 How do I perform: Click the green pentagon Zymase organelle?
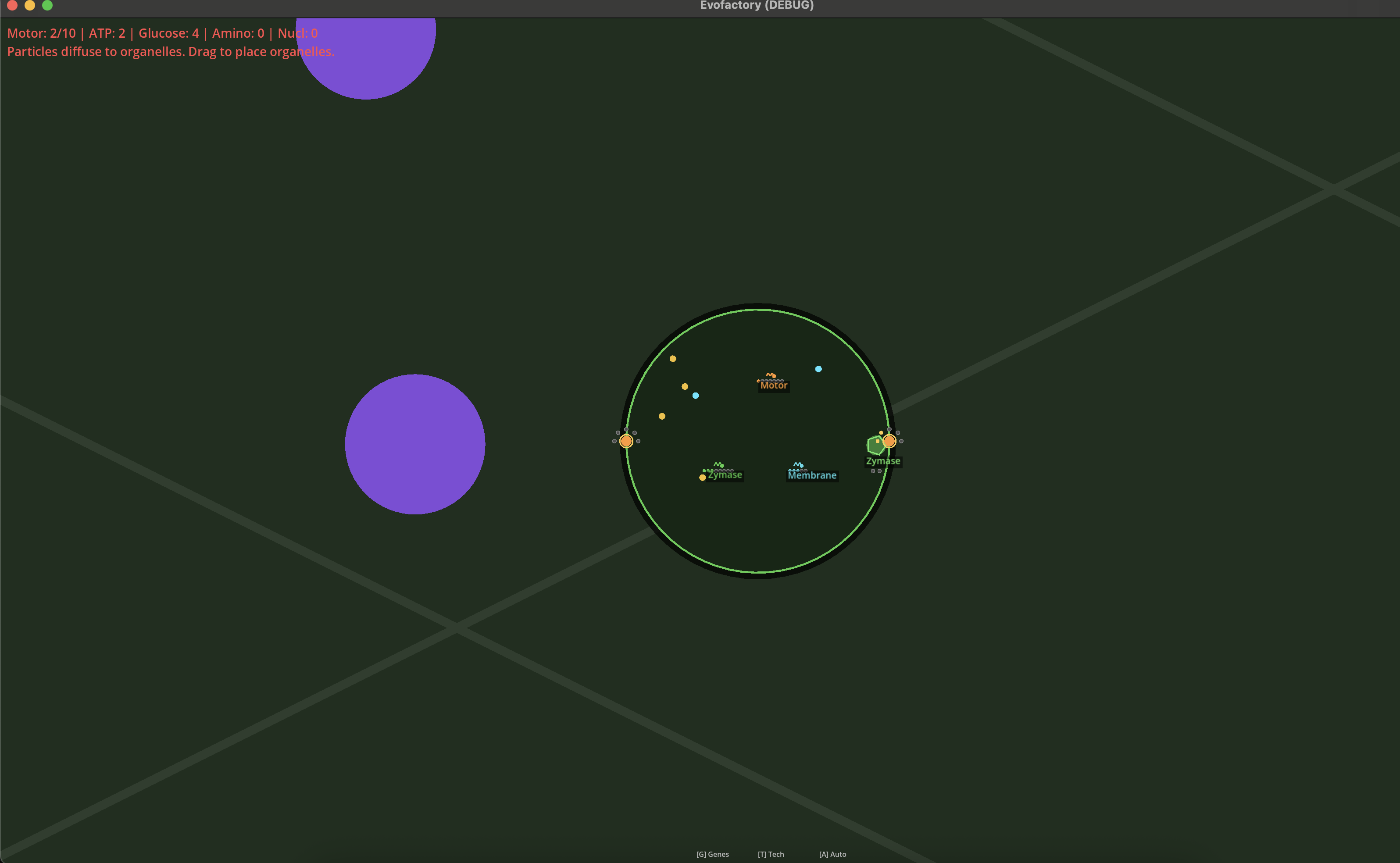click(x=875, y=445)
